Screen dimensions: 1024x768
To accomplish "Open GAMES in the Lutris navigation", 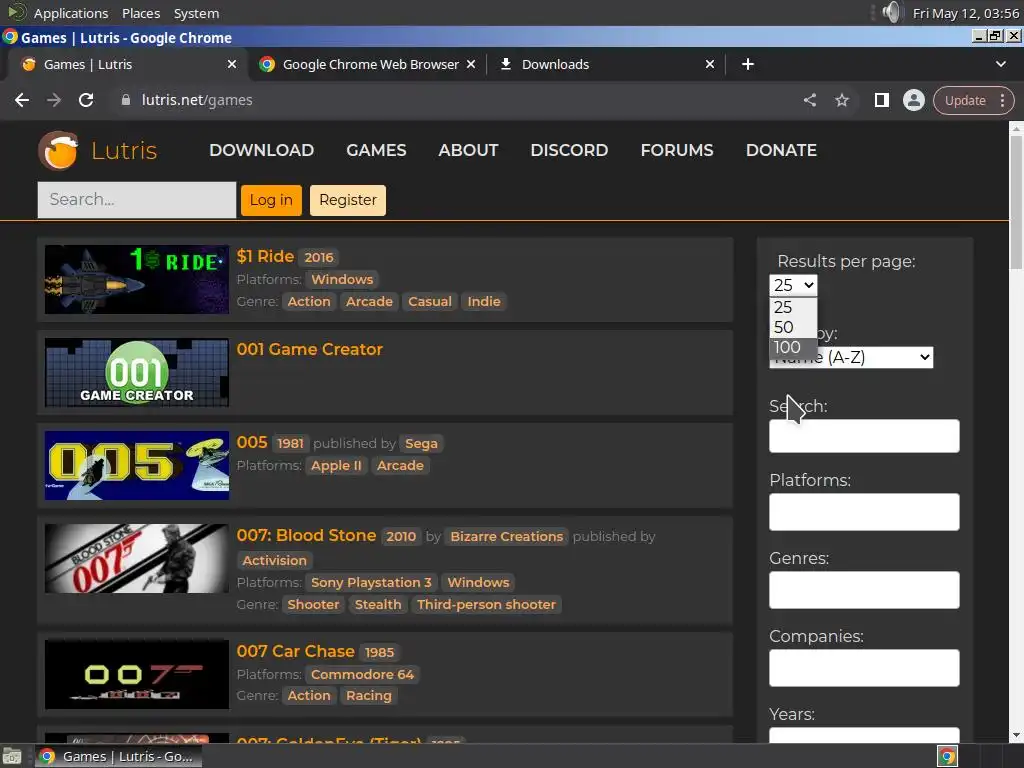I will click(376, 150).
